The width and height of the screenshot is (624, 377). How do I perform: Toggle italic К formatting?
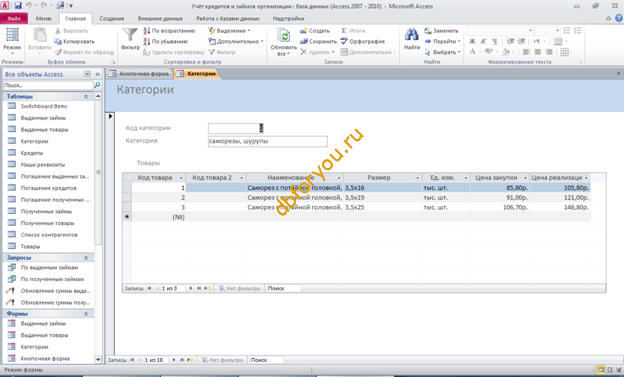coord(483,41)
